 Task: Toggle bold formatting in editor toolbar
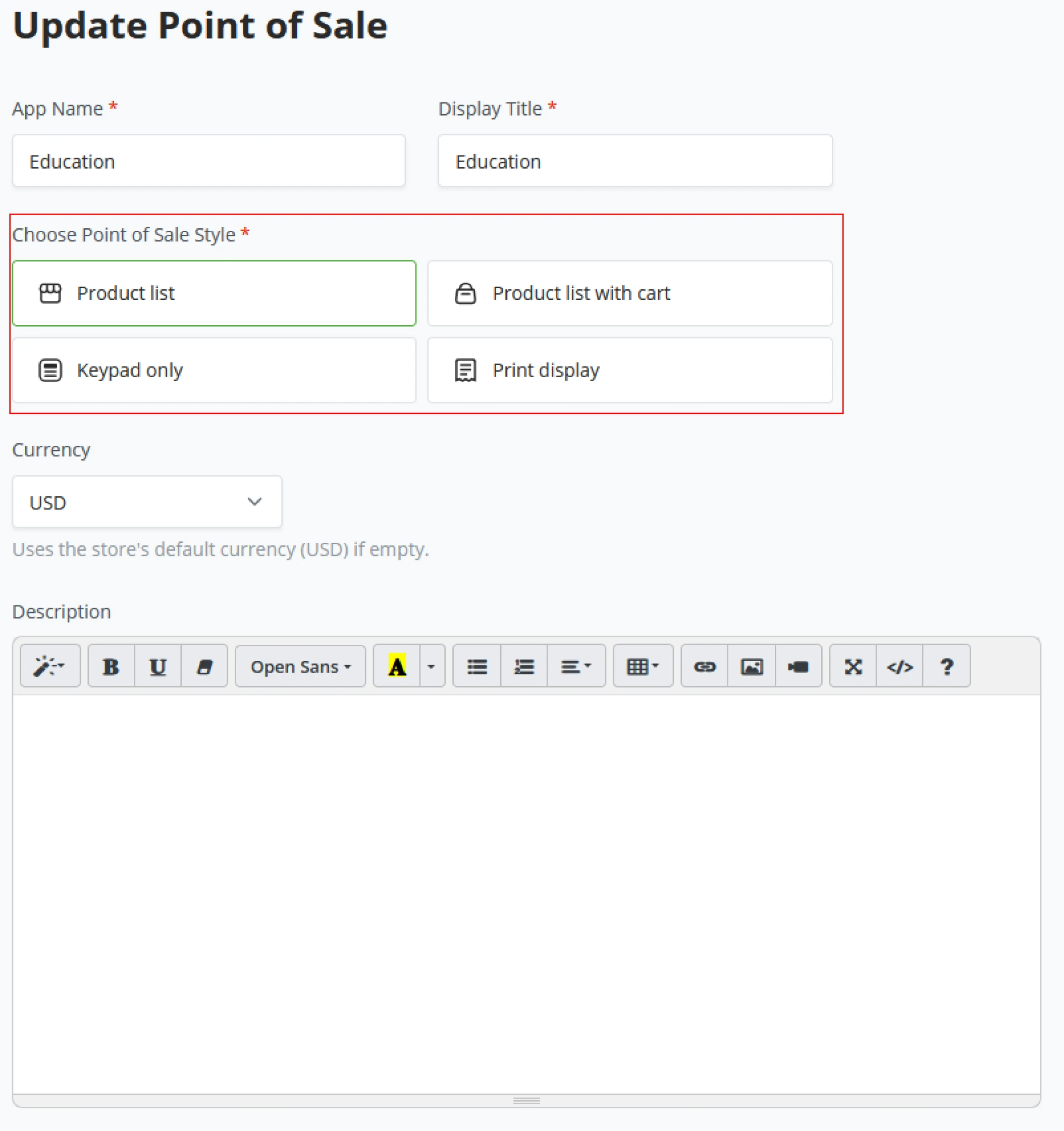[x=111, y=666]
